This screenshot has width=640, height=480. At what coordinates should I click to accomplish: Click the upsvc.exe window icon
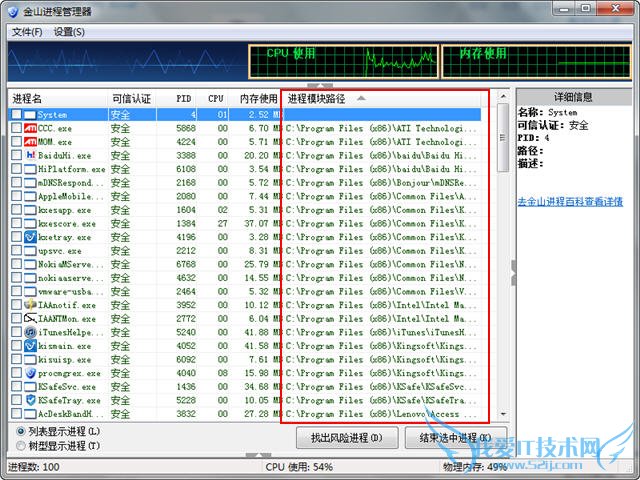(x=30, y=251)
